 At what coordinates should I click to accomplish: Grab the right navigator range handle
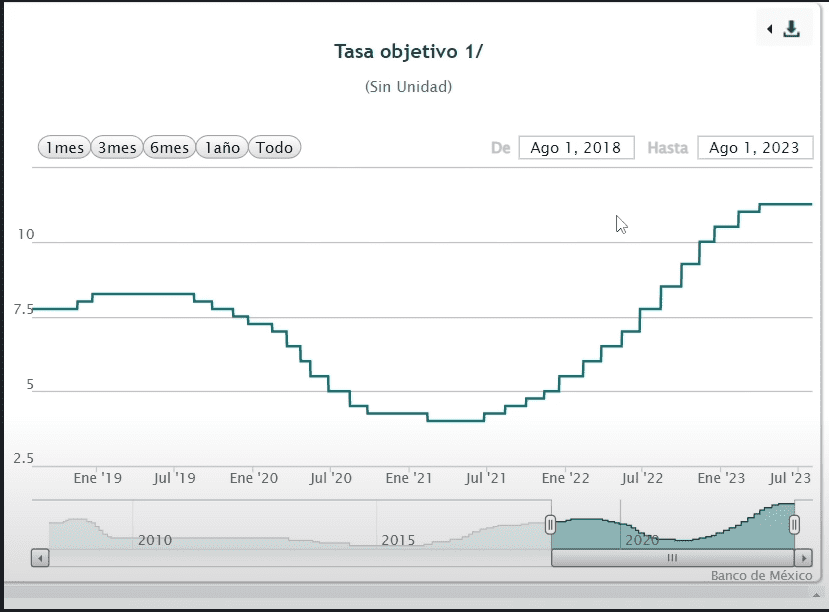pyautogui.click(x=794, y=524)
